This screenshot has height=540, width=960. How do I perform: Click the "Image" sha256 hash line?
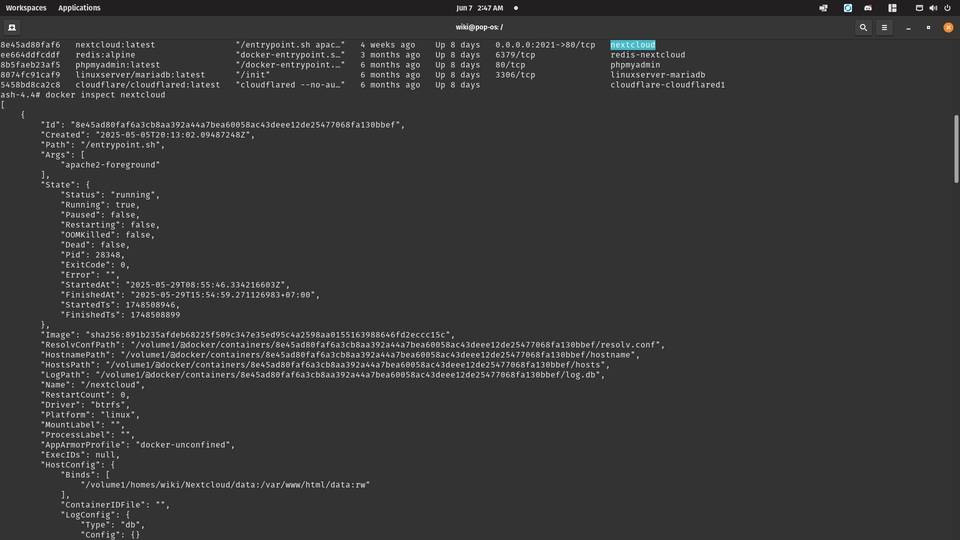tap(248, 335)
